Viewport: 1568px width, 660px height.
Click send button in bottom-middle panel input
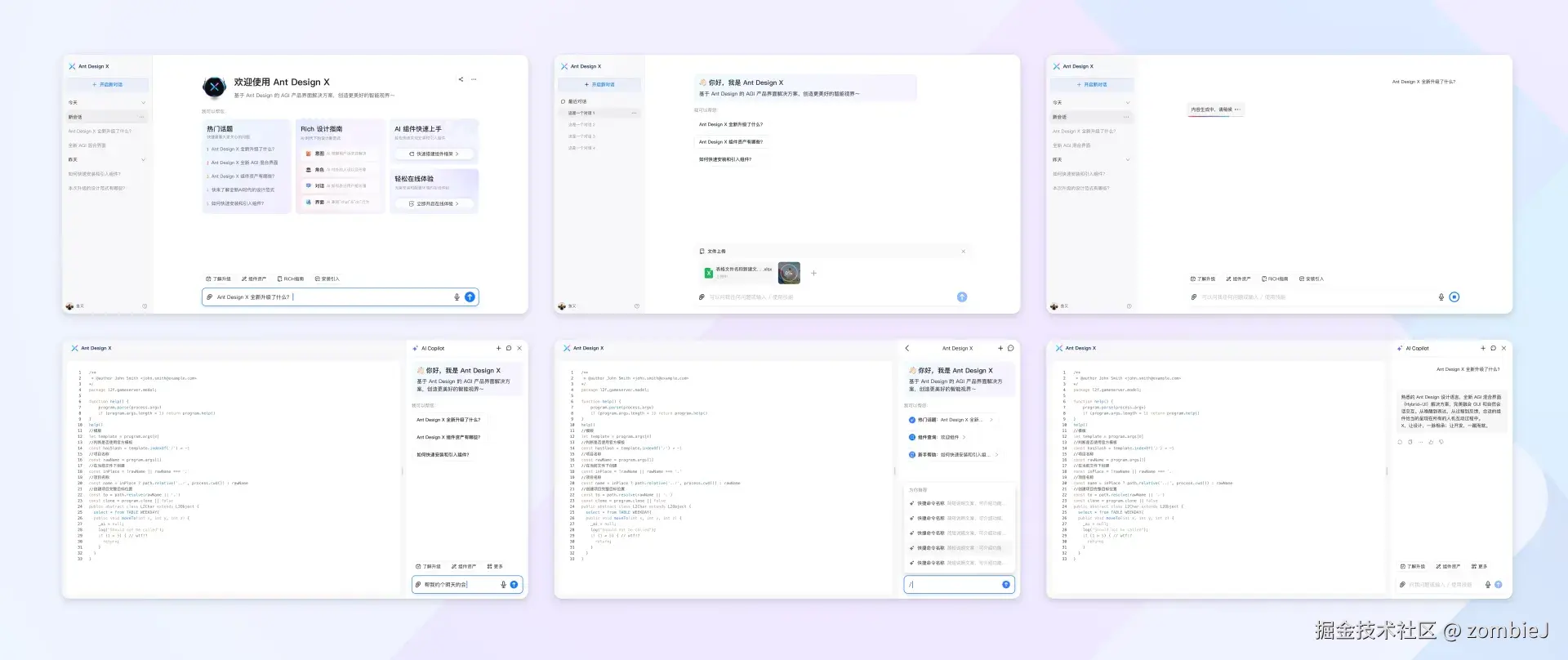pos(1006,585)
